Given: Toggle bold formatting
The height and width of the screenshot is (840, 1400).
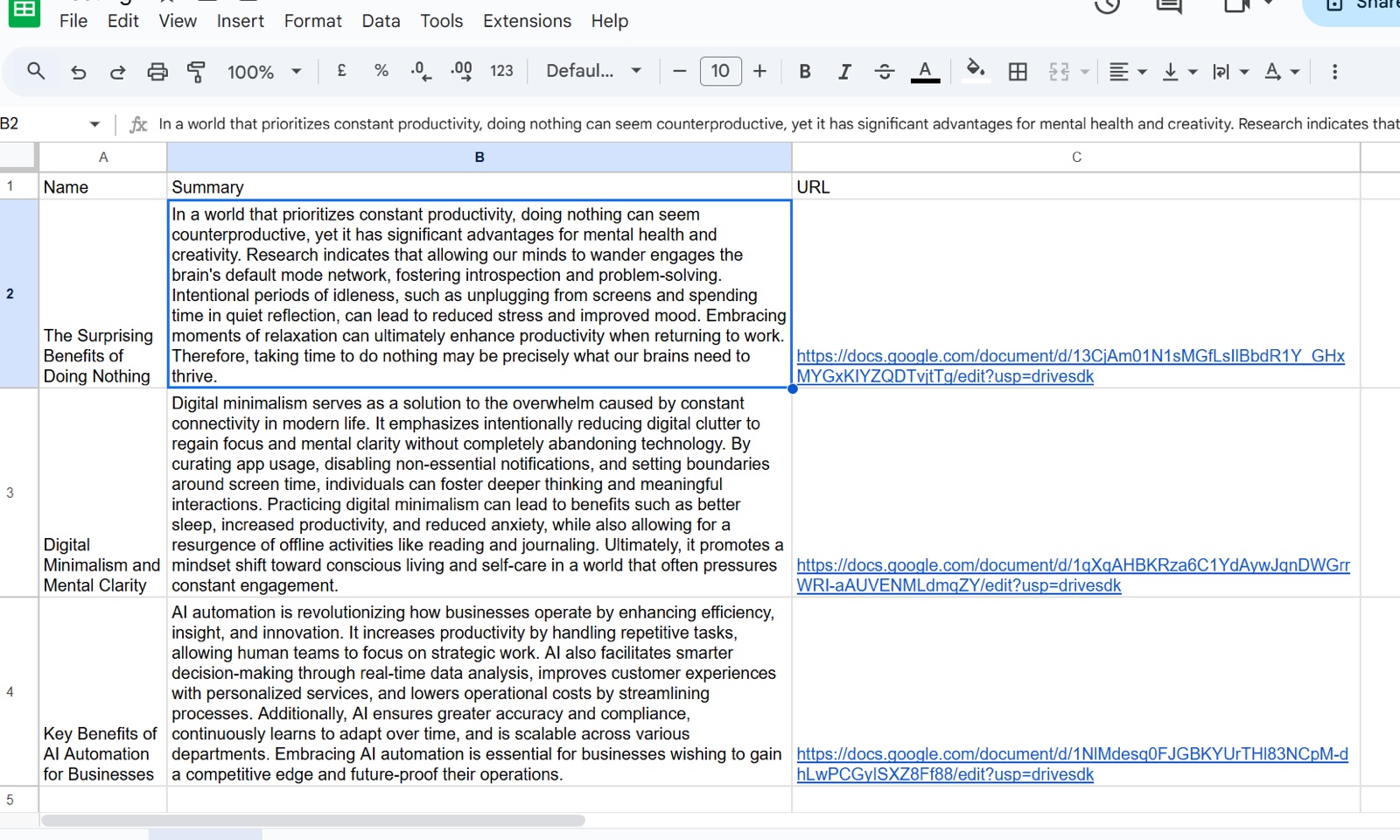Looking at the screenshot, I should 805,72.
